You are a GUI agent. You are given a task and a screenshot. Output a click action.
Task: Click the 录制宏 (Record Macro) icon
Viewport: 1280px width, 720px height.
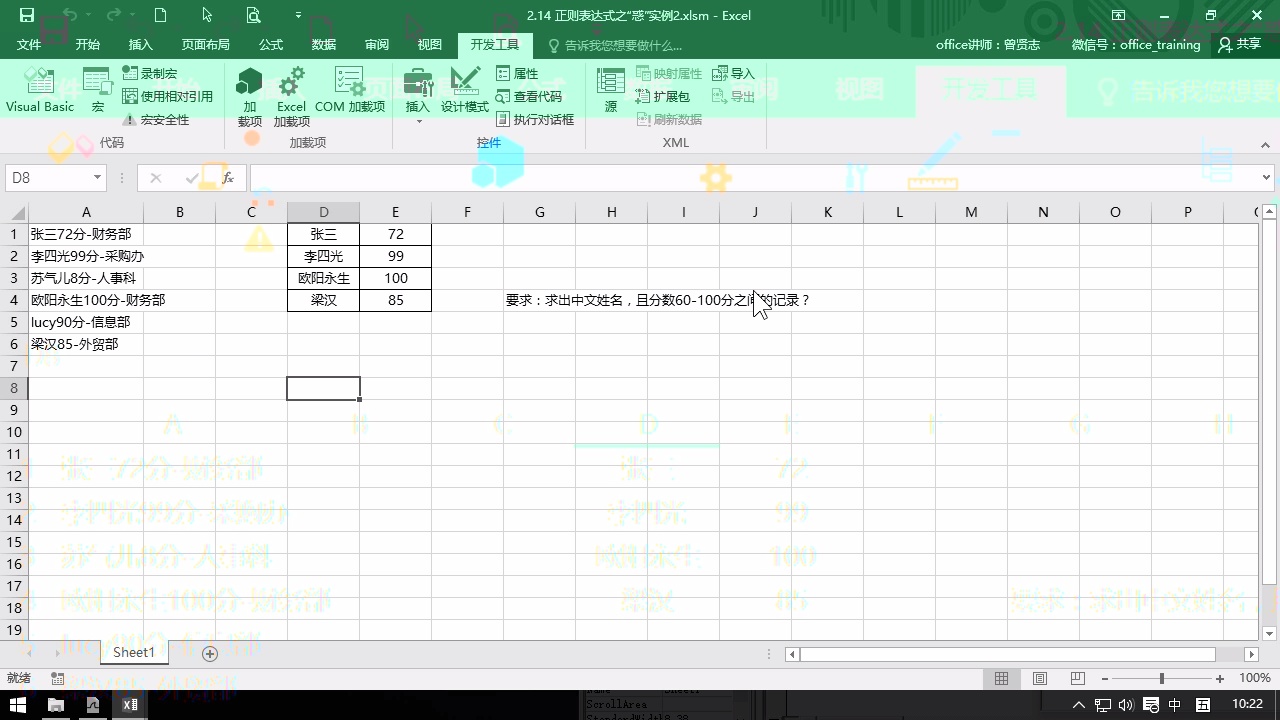tap(131, 73)
